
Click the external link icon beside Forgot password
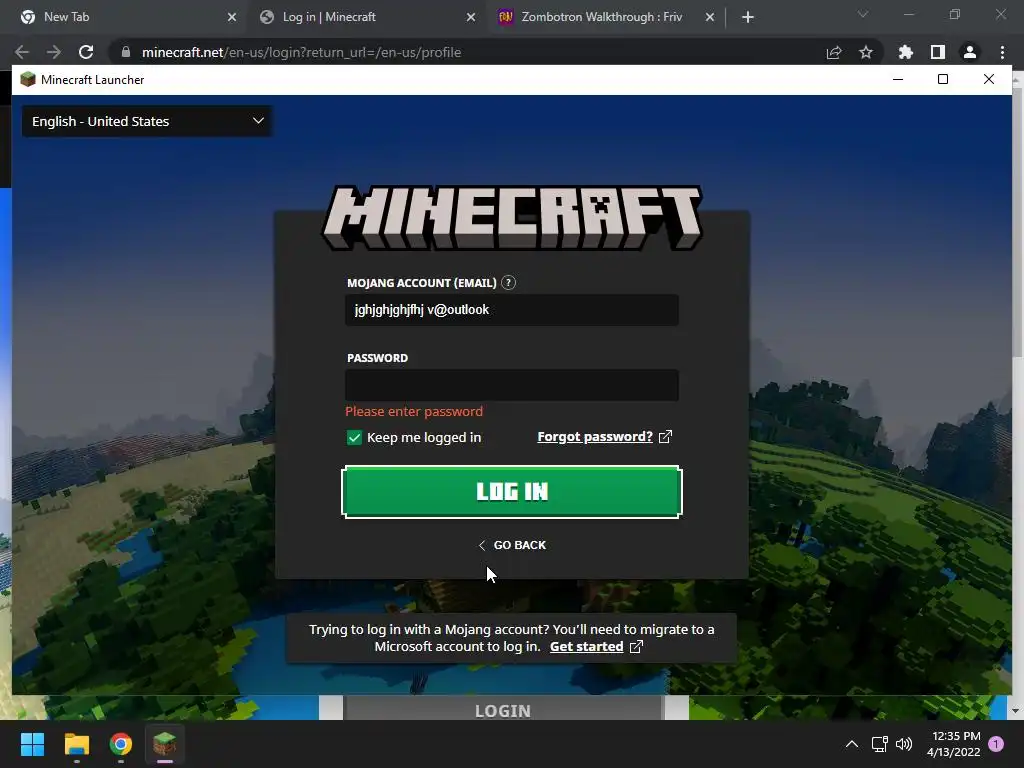click(665, 436)
